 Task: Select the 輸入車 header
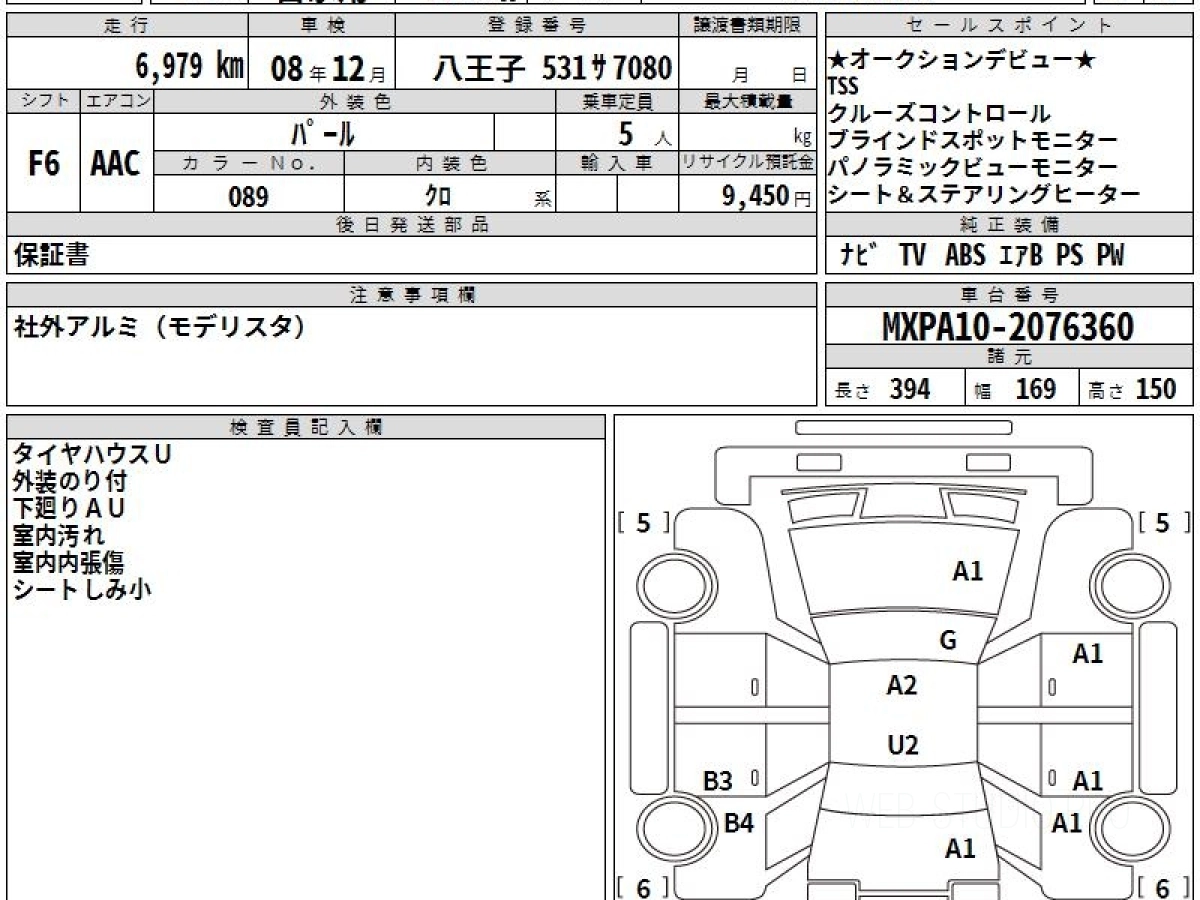617,163
